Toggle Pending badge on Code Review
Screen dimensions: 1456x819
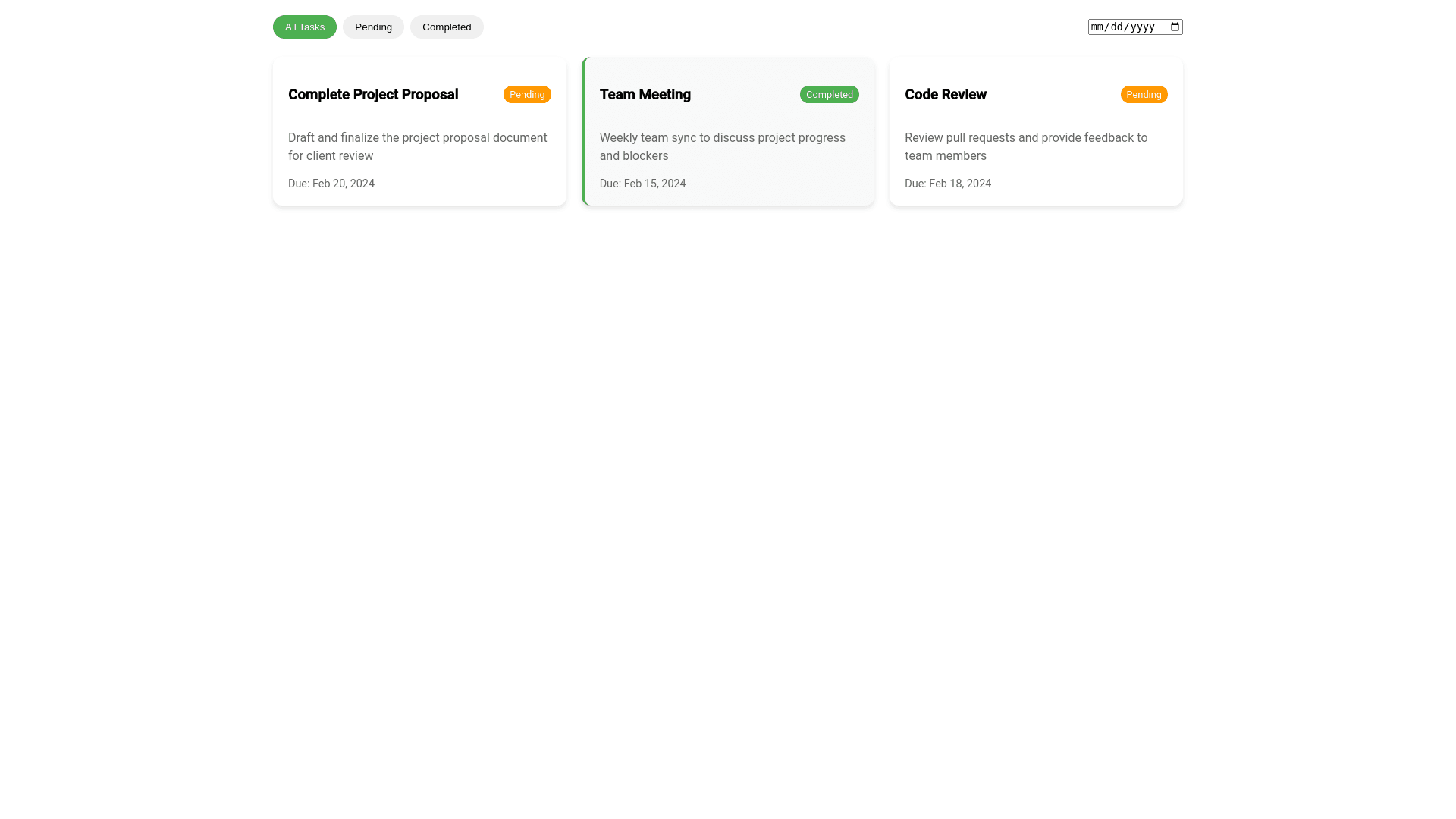click(1144, 95)
